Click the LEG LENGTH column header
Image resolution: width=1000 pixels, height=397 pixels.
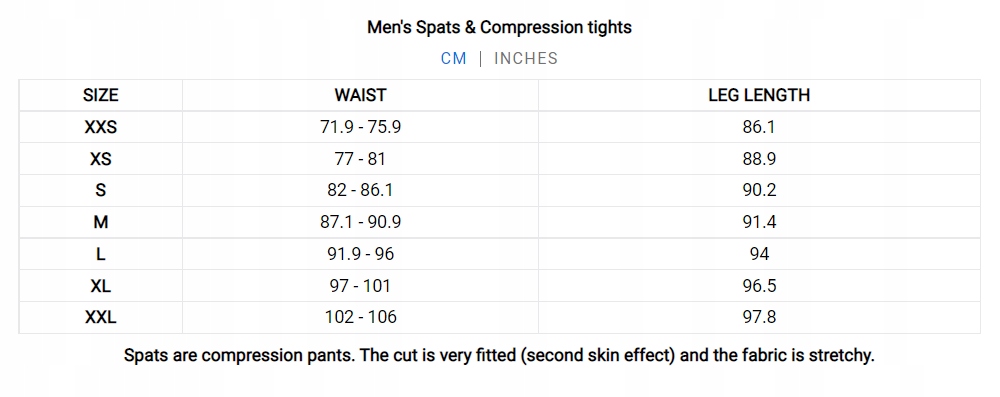click(x=759, y=95)
